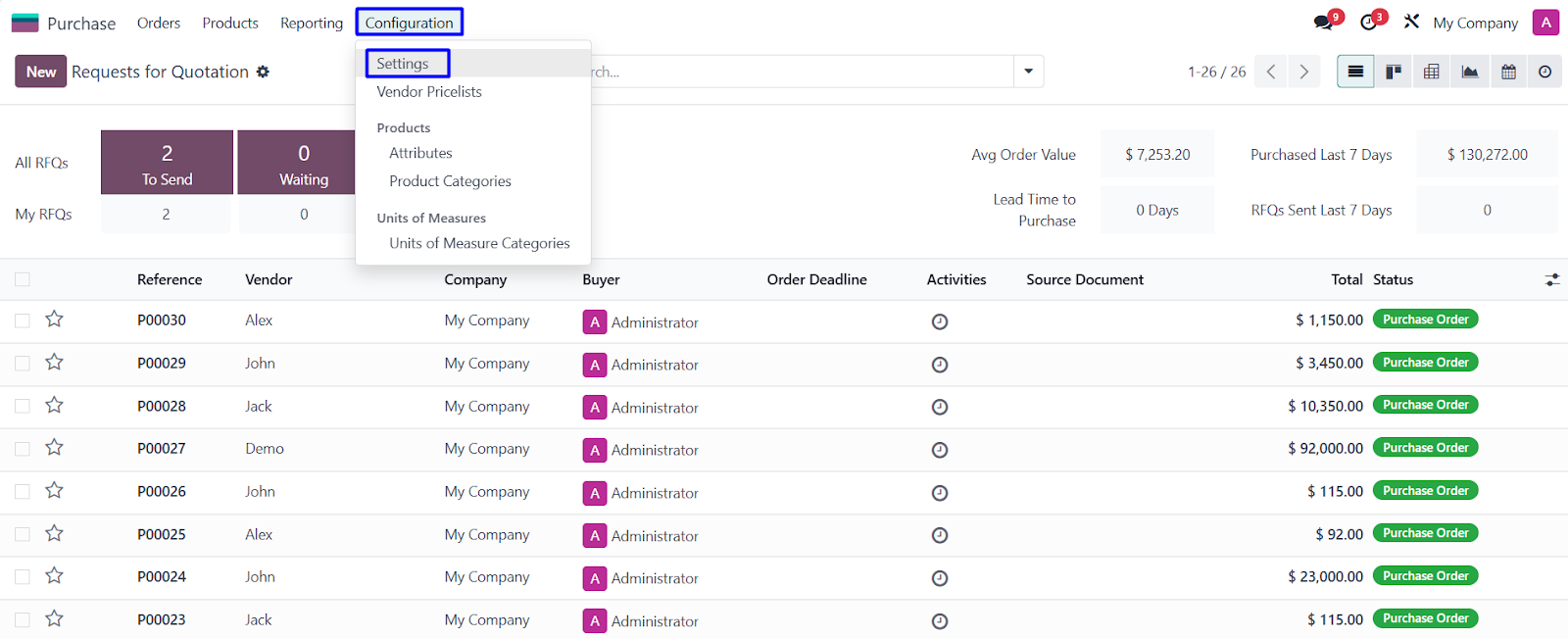Open activity clock for P00024
The image size is (1568, 639).
click(x=940, y=578)
